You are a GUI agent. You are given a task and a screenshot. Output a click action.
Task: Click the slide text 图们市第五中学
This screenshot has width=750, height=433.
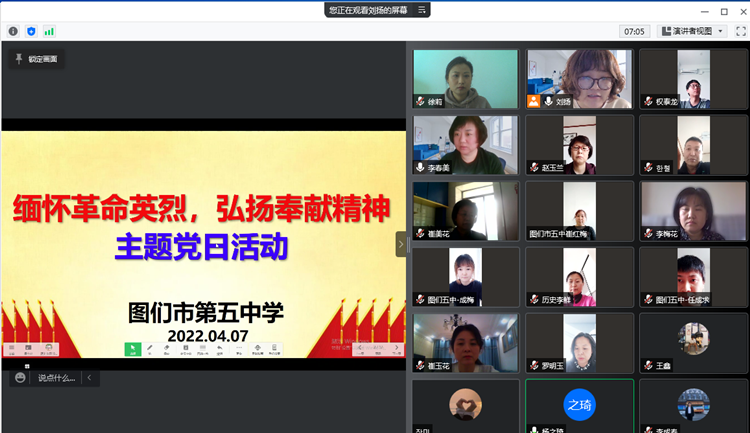[206, 313]
